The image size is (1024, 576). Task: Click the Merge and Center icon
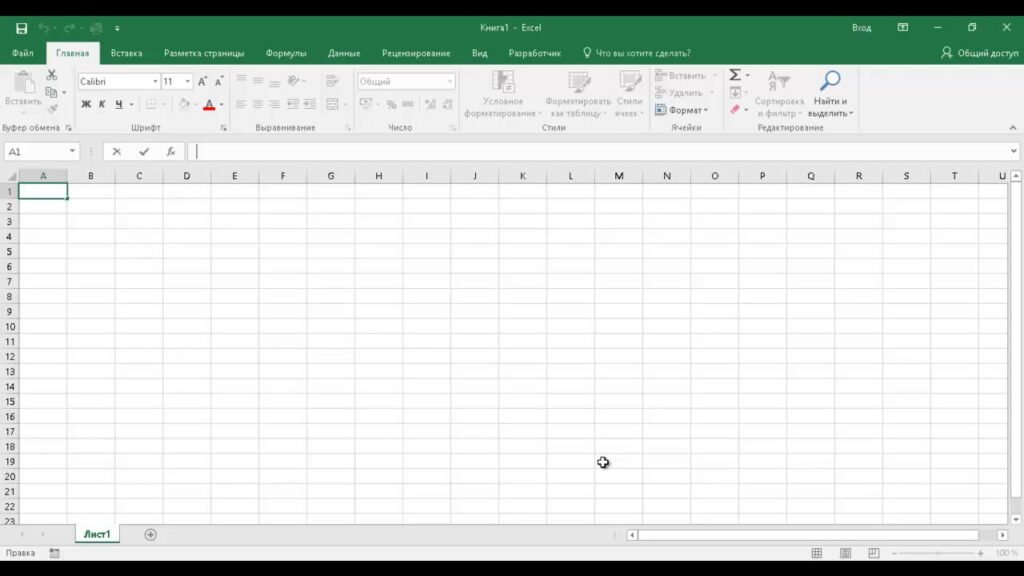332,104
